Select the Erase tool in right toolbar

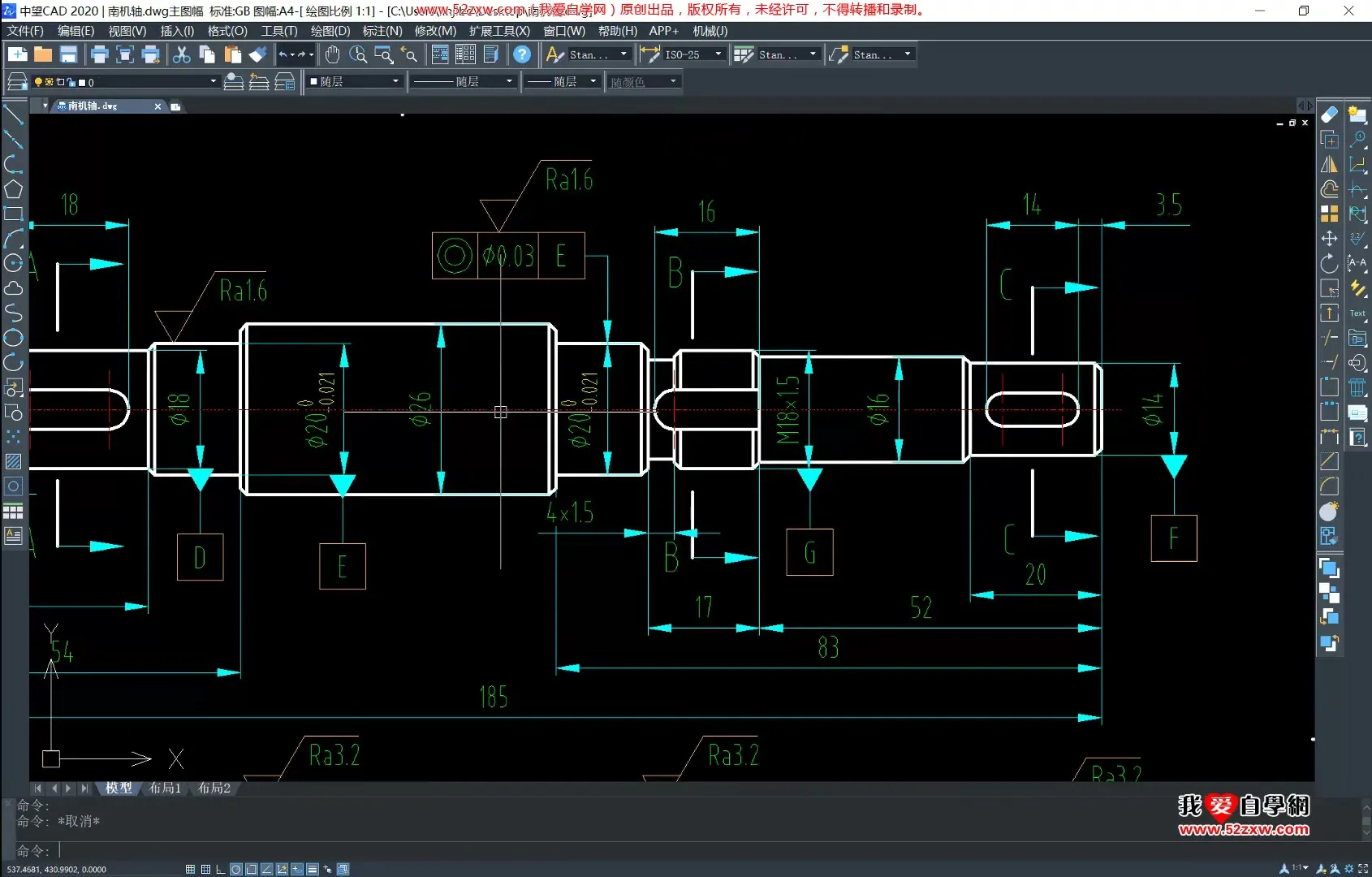1329,114
